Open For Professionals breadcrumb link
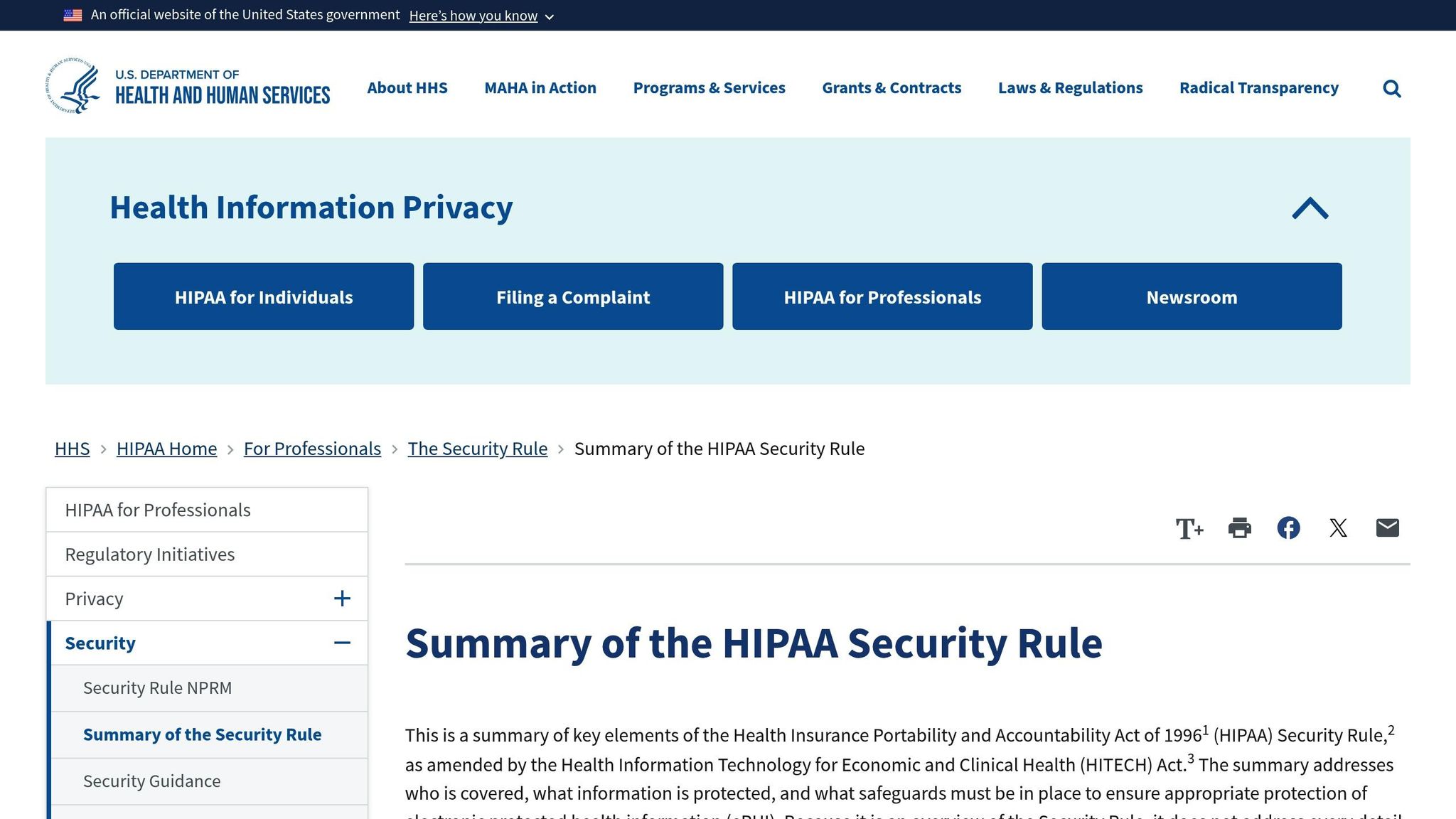Viewport: 1456px width, 819px height. 312,449
